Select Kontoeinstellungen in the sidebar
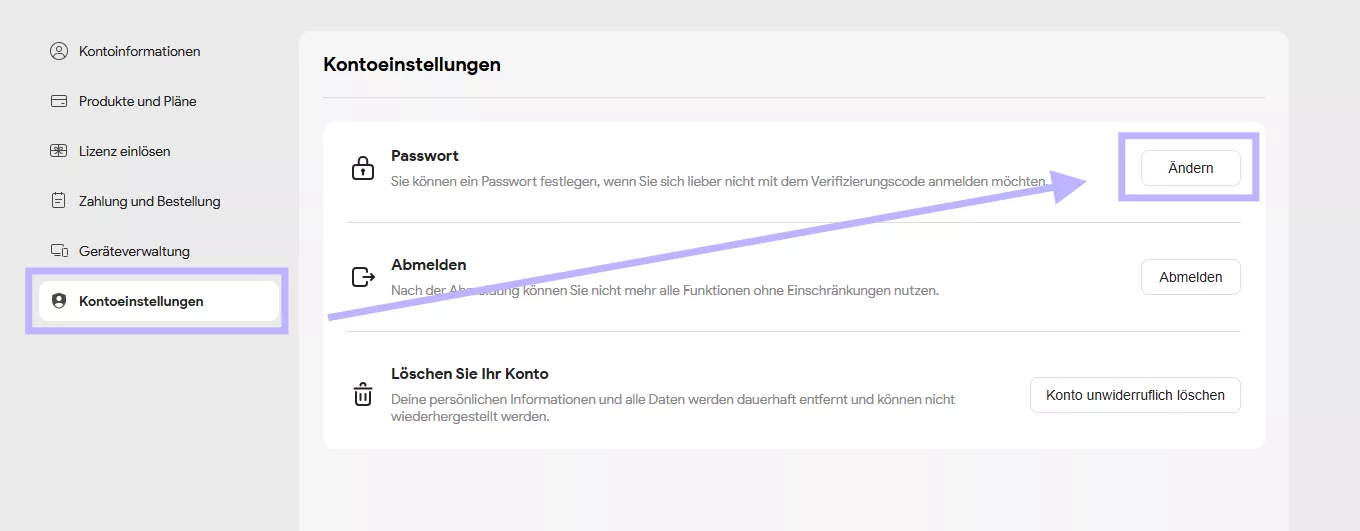The height and width of the screenshot is (531, 1360). (x=159, y=301)
